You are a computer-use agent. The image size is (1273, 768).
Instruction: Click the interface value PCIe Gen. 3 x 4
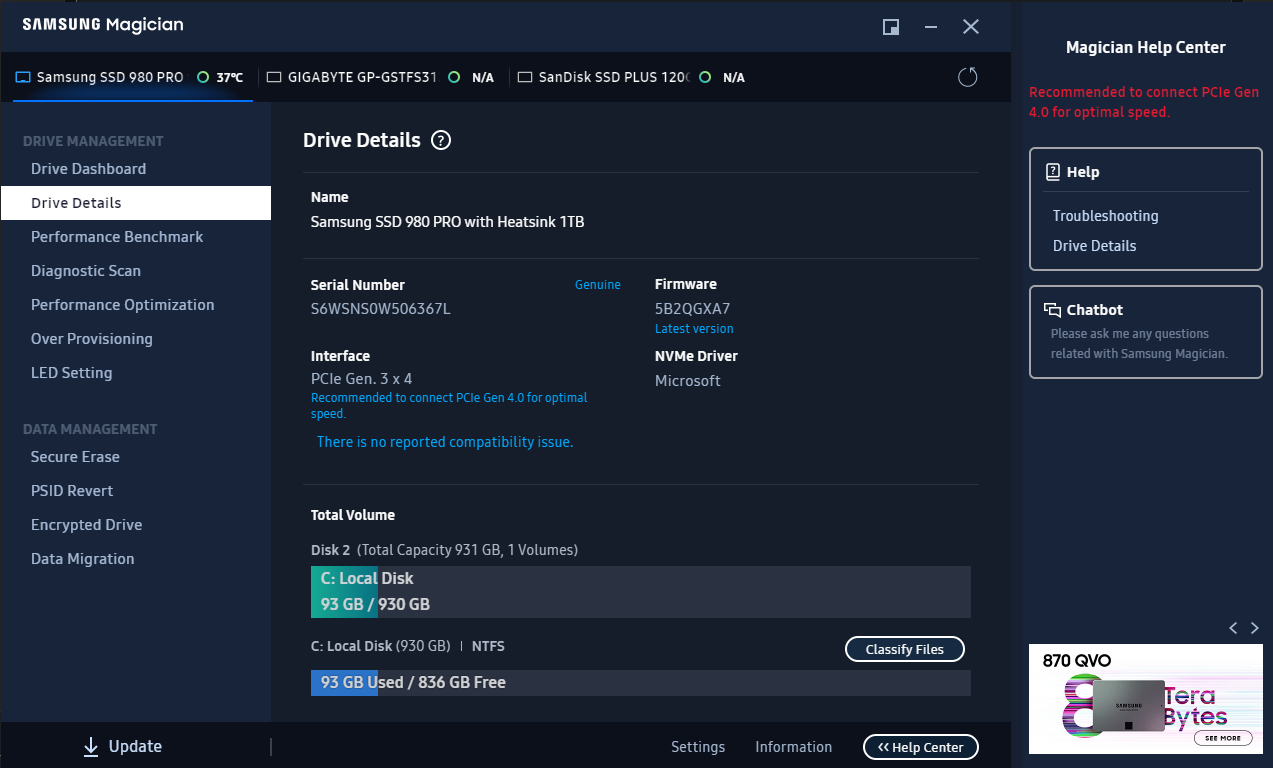[x=361, y=379]
